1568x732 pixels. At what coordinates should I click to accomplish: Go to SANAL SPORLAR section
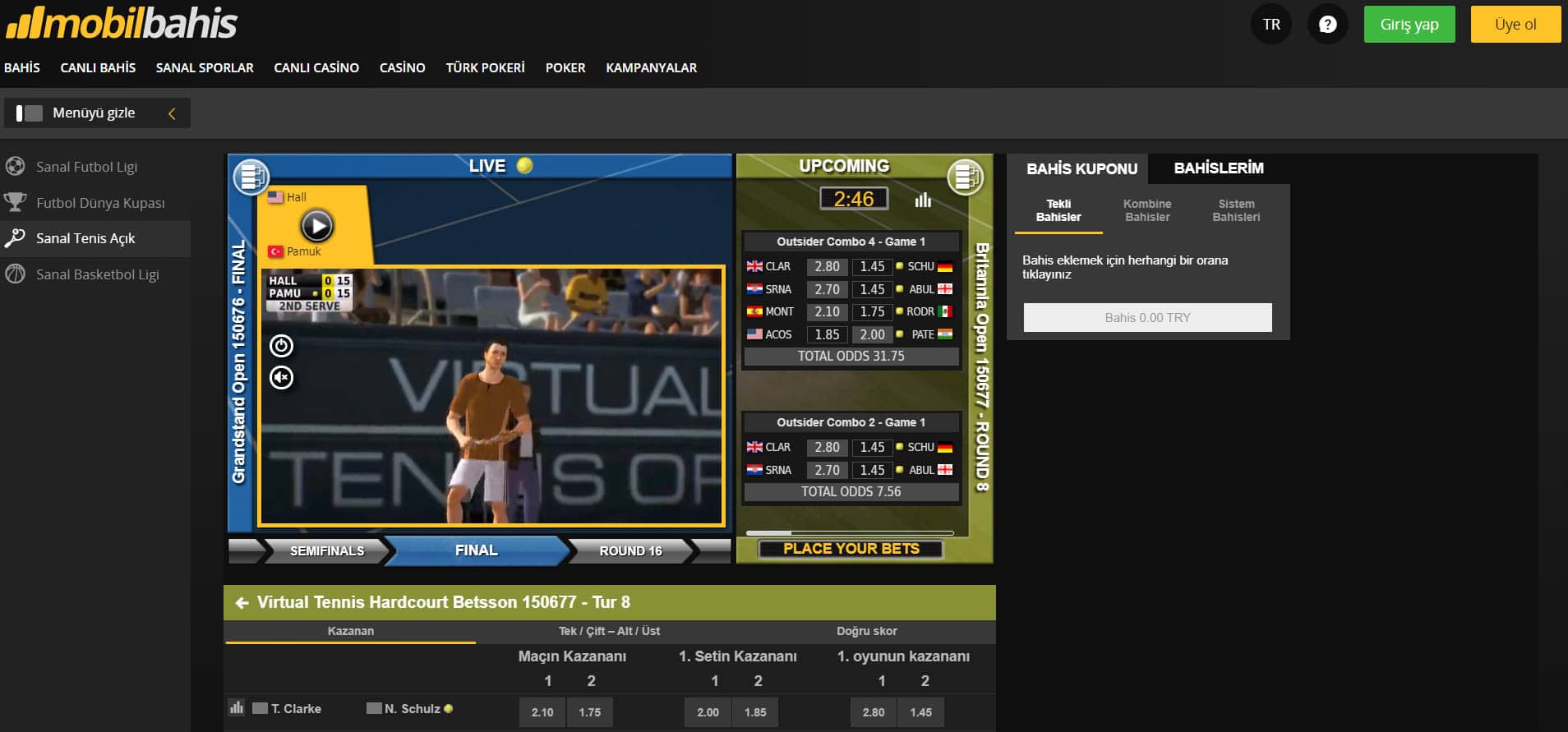[205, 68]
